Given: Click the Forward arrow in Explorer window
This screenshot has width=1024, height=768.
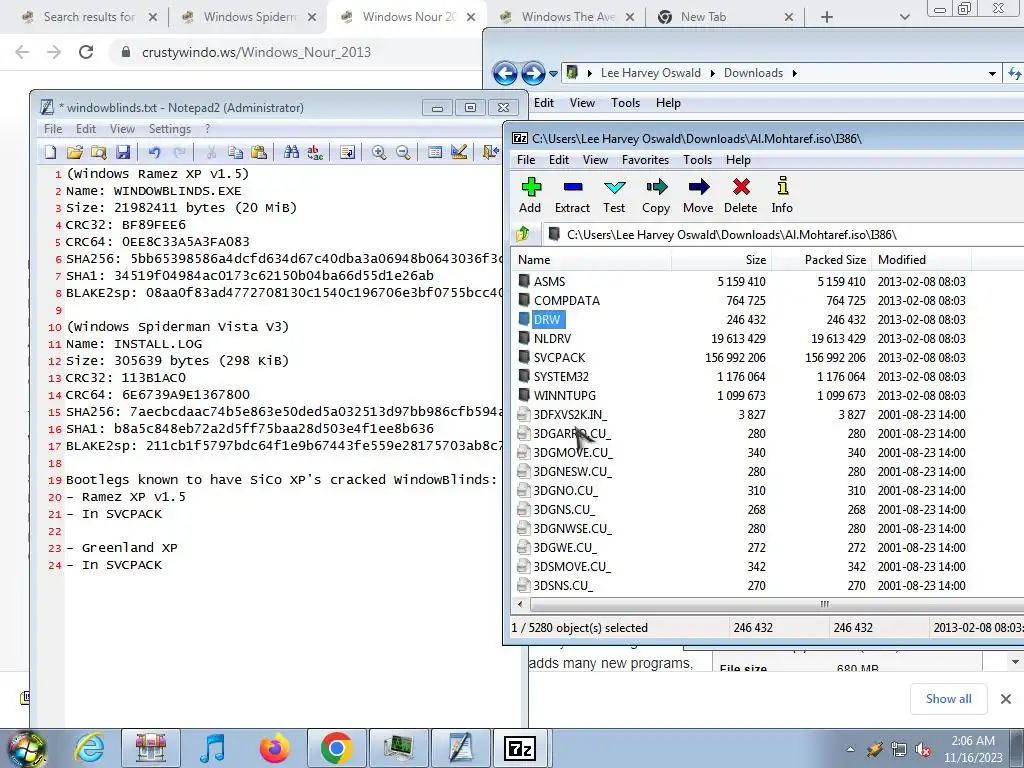Looking at the screenshot, I should pos(533,73).
